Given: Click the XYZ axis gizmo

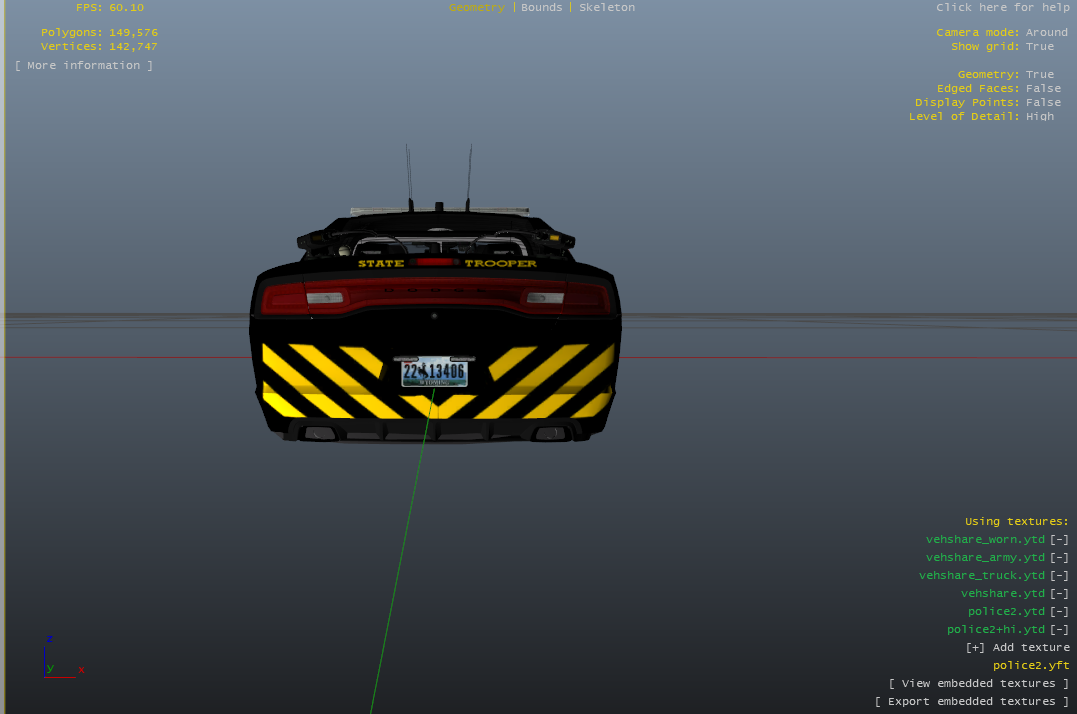Looking at the screenshot, I should coord(60,658).
